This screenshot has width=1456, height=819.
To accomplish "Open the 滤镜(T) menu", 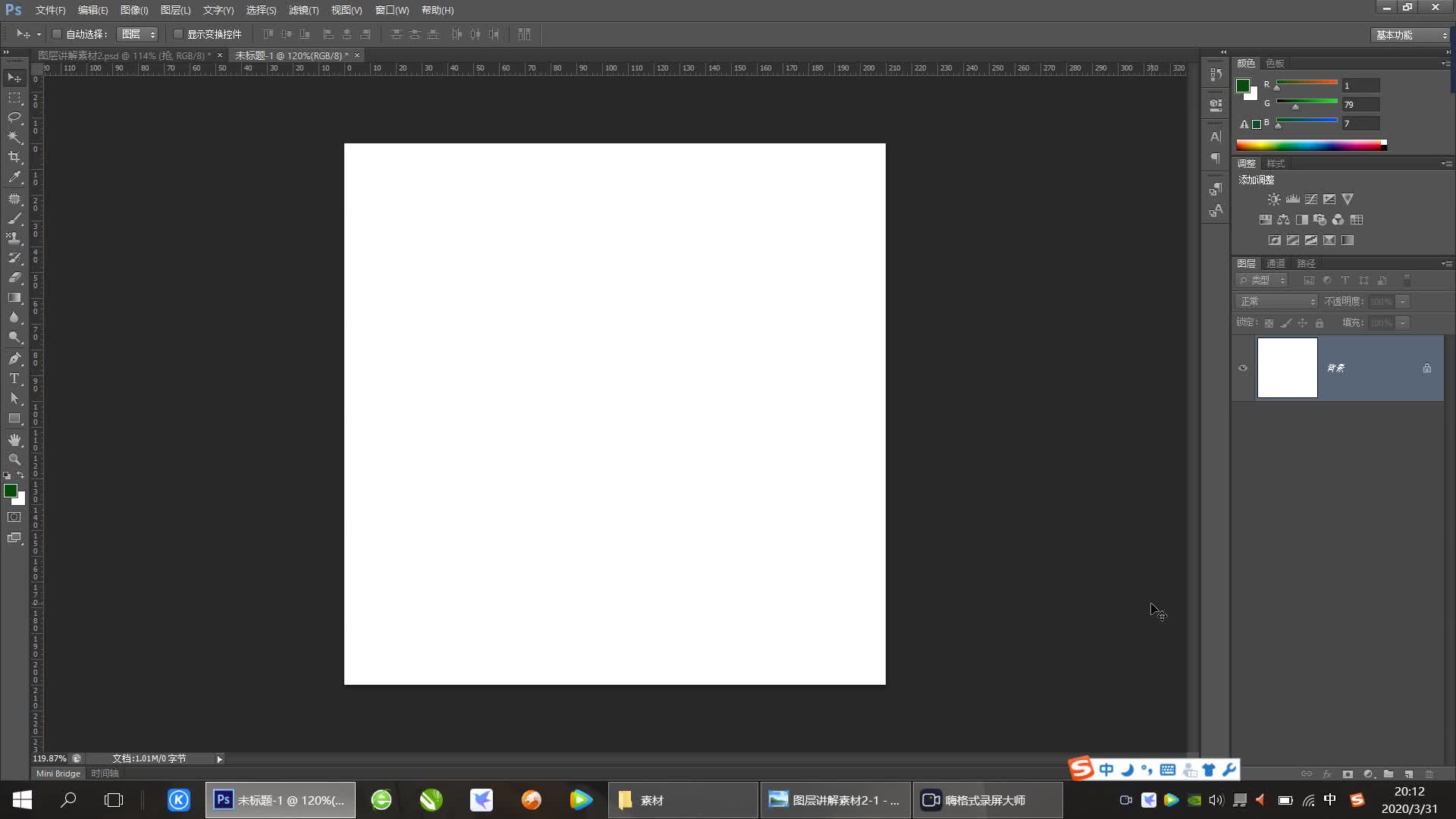I will tap(303, 10).
